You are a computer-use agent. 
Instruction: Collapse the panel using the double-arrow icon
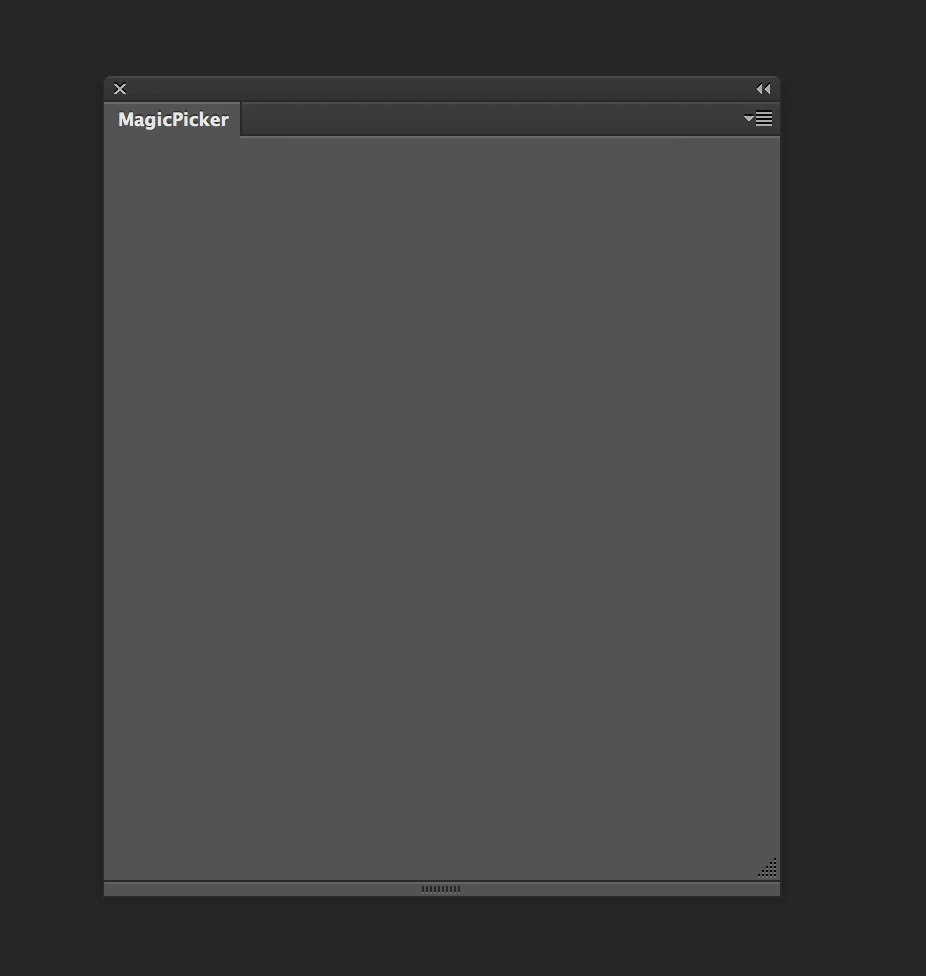(764, 89)
